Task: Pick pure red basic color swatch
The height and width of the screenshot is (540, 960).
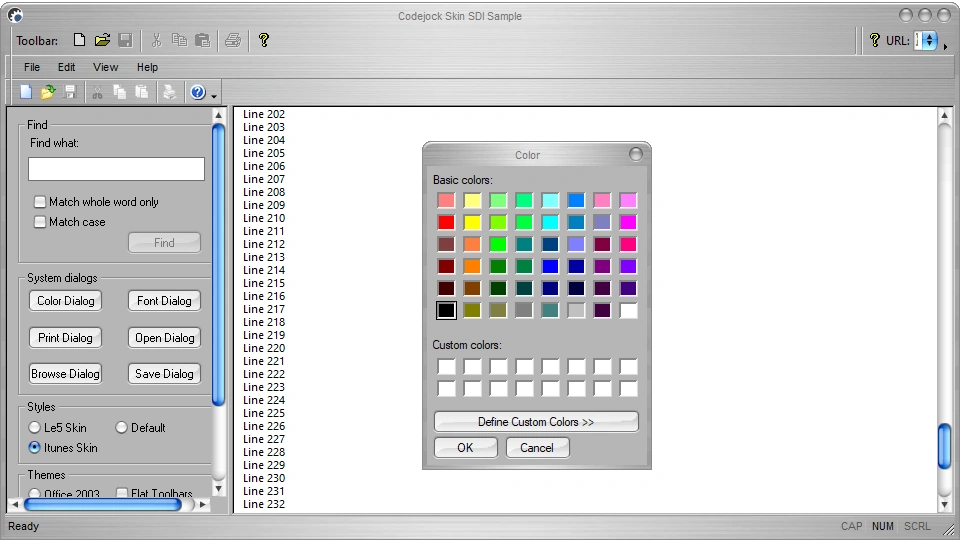Action: 446,222
